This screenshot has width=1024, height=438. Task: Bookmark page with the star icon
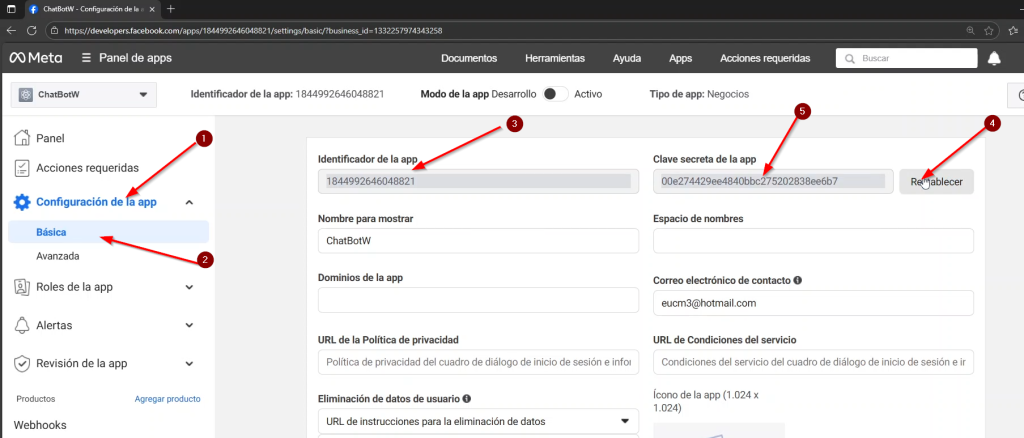[989, 31]
